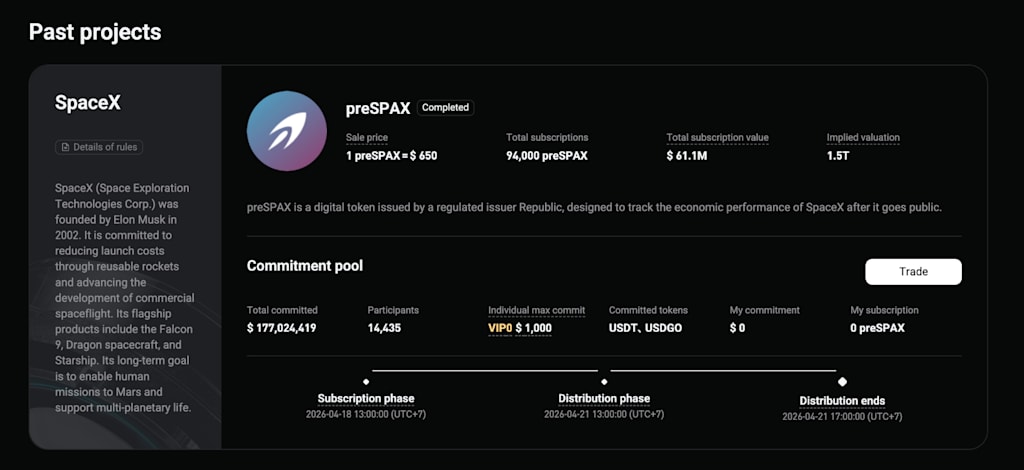Click the Participants label

393,311
